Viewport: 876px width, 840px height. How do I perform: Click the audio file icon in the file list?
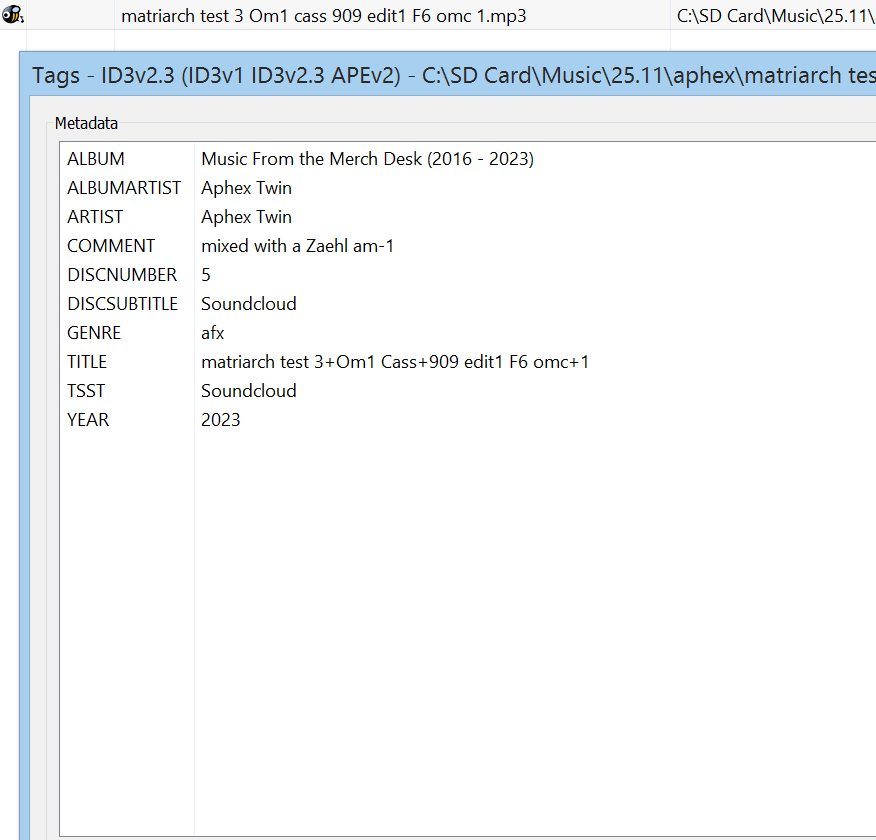click(13, 15)
